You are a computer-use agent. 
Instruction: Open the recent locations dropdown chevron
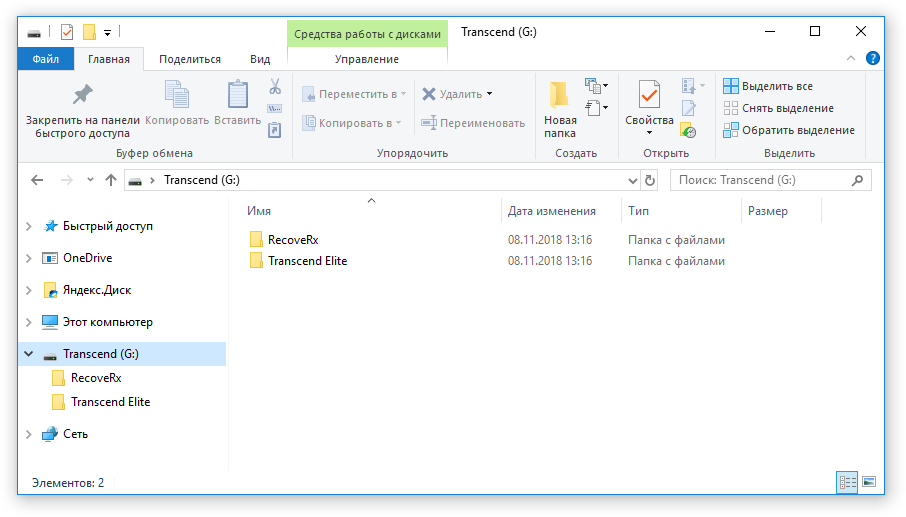coord(90,180)
